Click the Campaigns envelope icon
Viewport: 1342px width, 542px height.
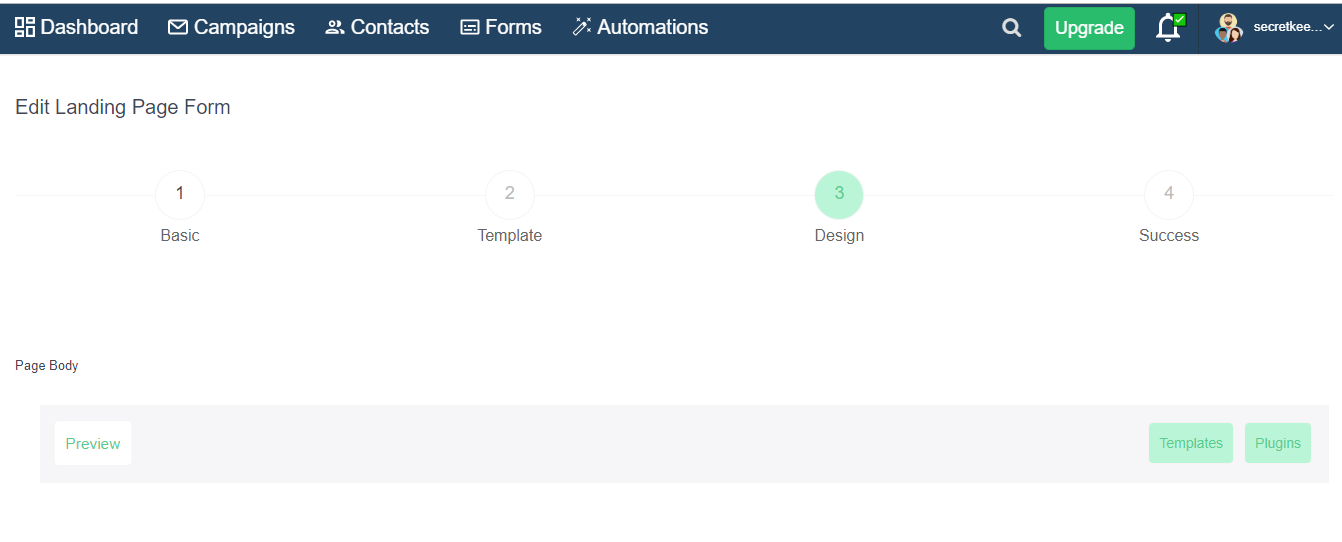(x=178, y=27)
